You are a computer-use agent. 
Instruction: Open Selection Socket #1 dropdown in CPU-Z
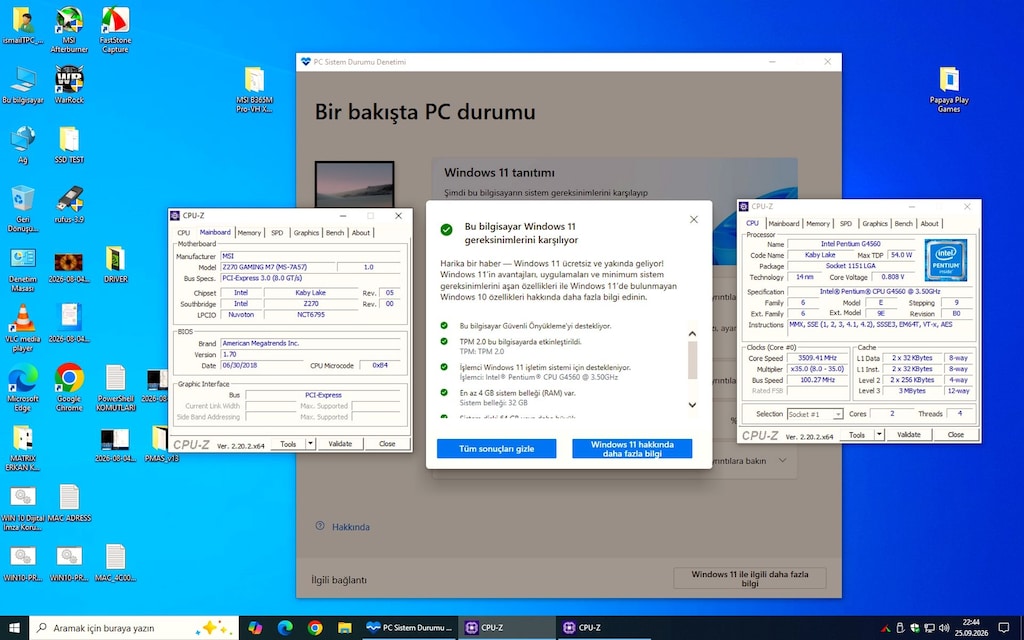[815, 414]
